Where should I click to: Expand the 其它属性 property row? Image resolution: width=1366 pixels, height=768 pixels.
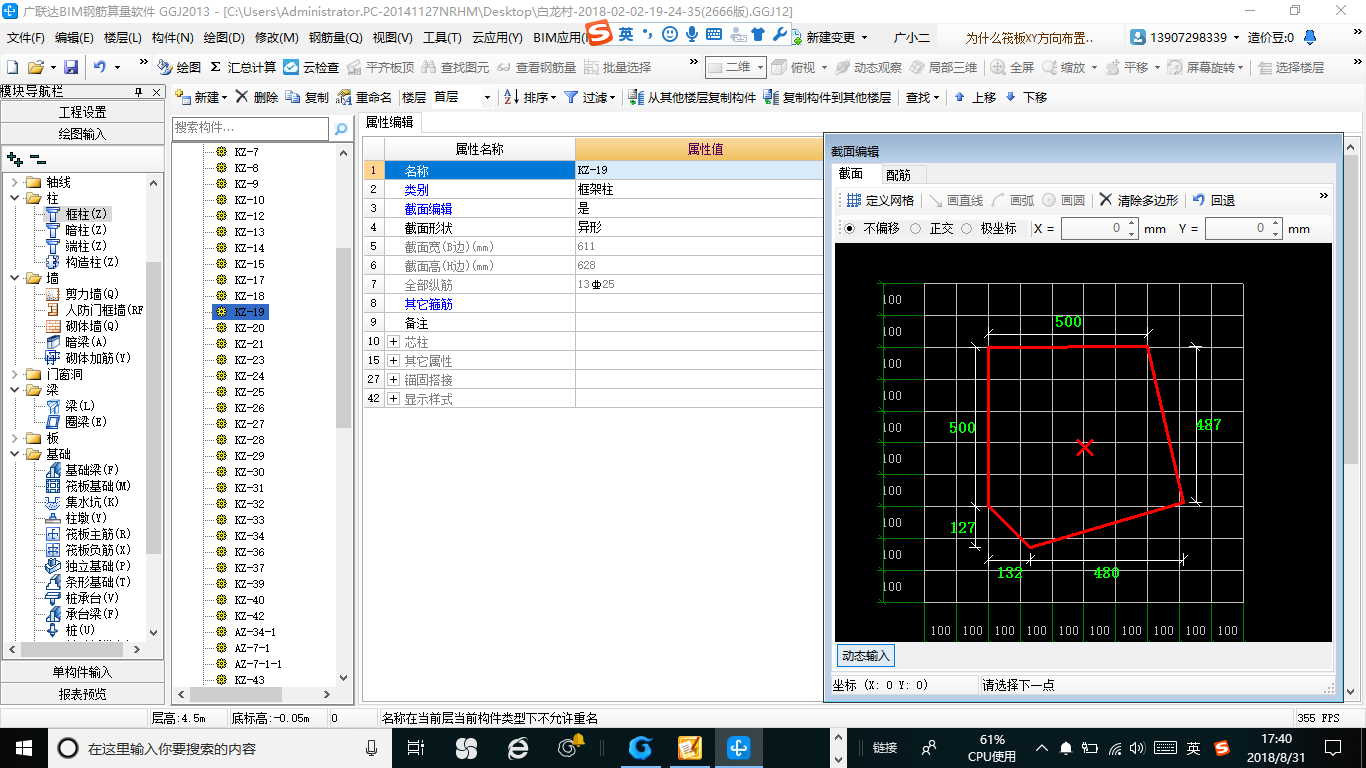coord(393,361)
